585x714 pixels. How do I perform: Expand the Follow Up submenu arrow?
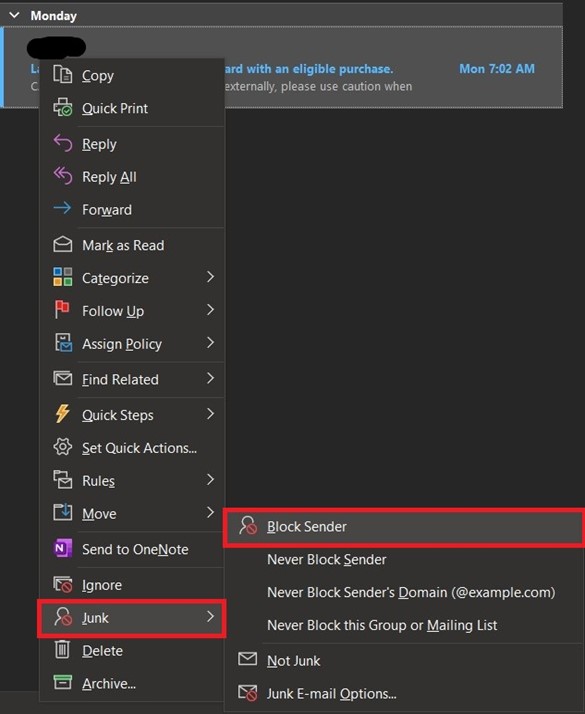[x=210, y=310]
